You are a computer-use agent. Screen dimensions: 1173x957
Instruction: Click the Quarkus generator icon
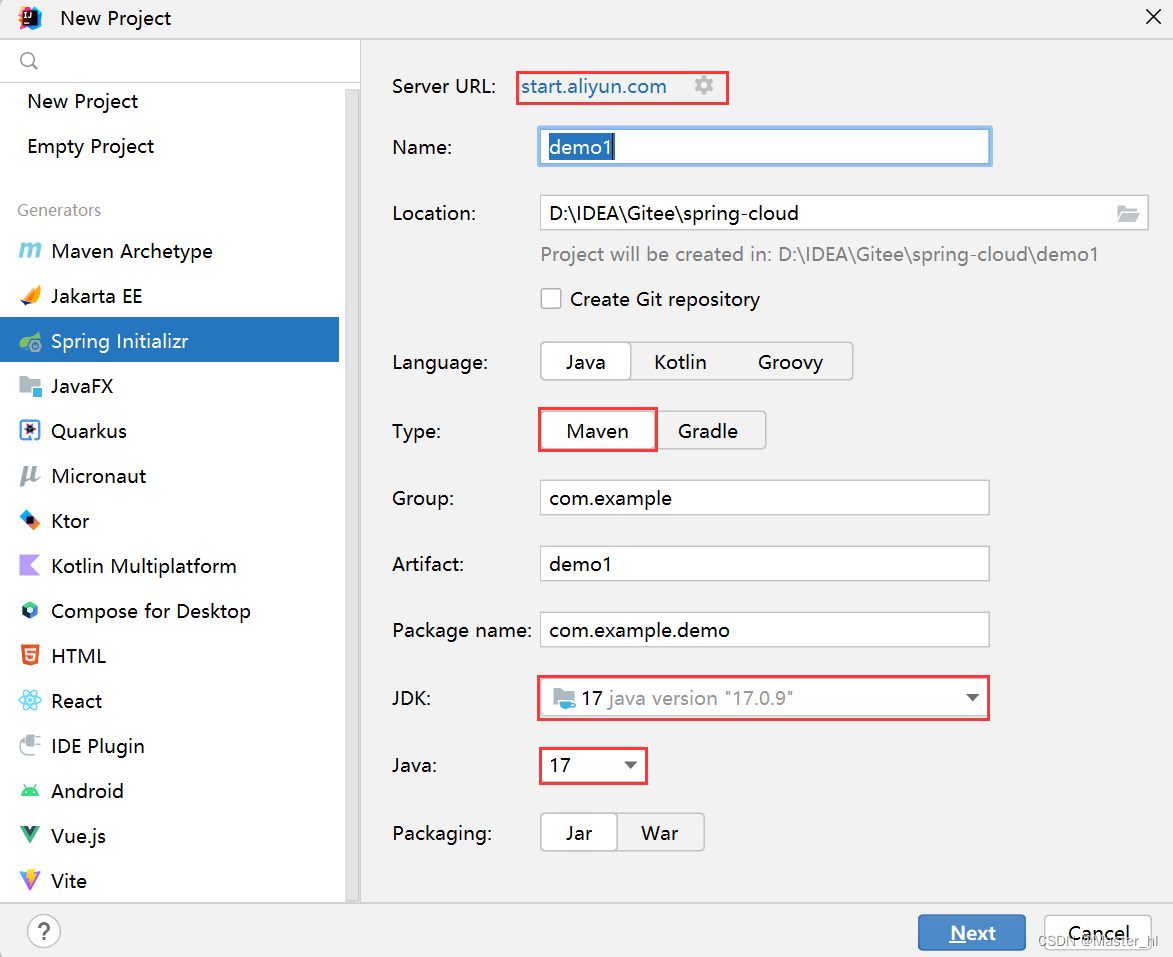click(x=30, y=431)
